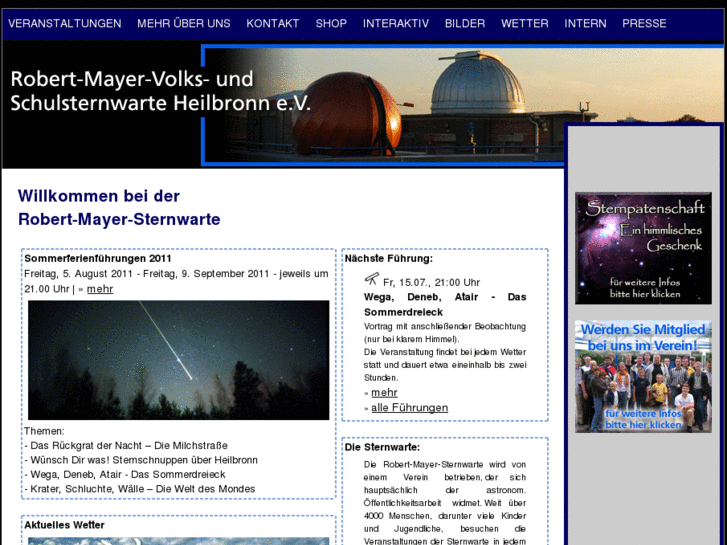This screenshot has width=727, height=545.
Task: Click the Aktuelles Wetter preview image
Action: pos(179,541)
